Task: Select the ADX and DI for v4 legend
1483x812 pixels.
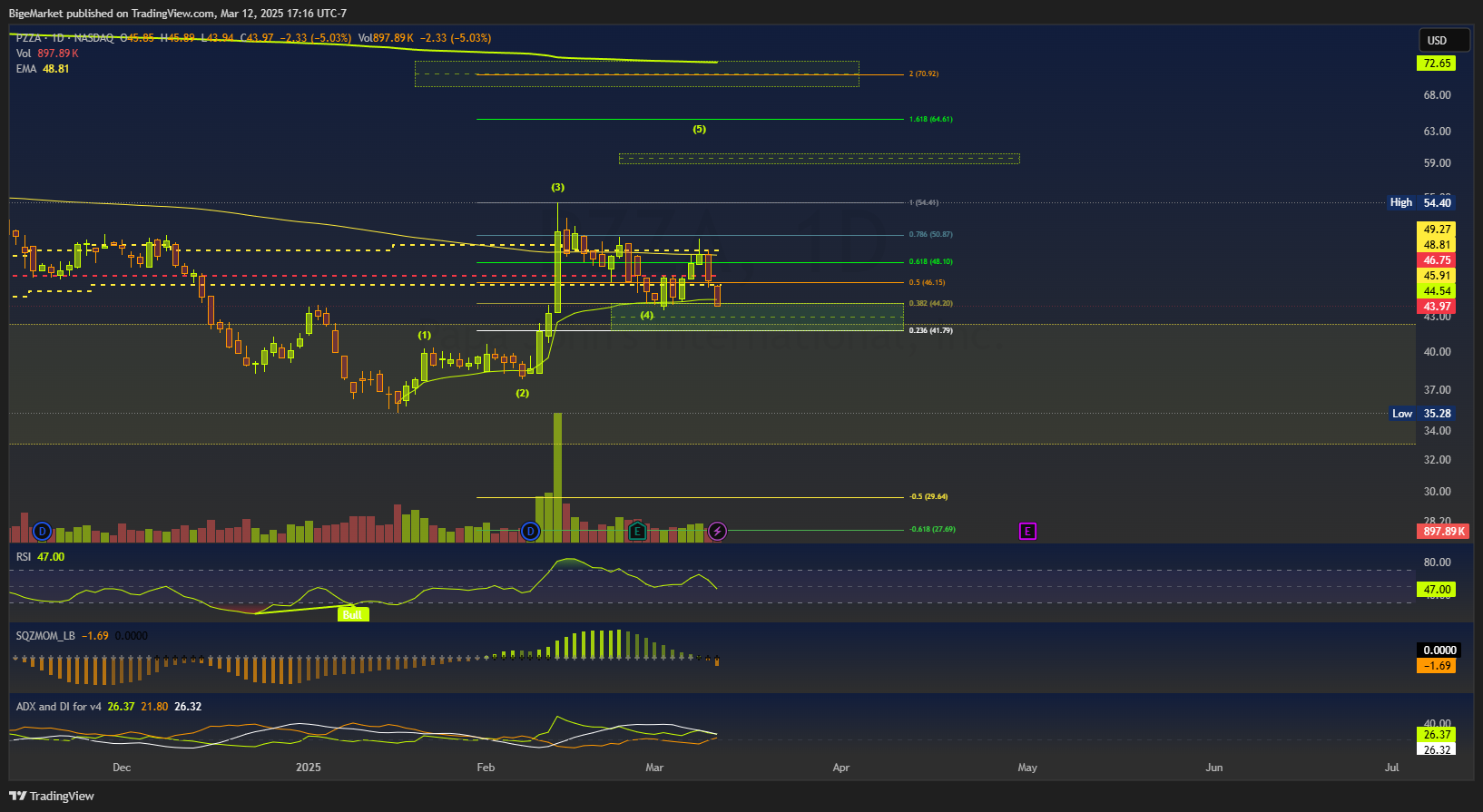Action: tap(108, 707)
